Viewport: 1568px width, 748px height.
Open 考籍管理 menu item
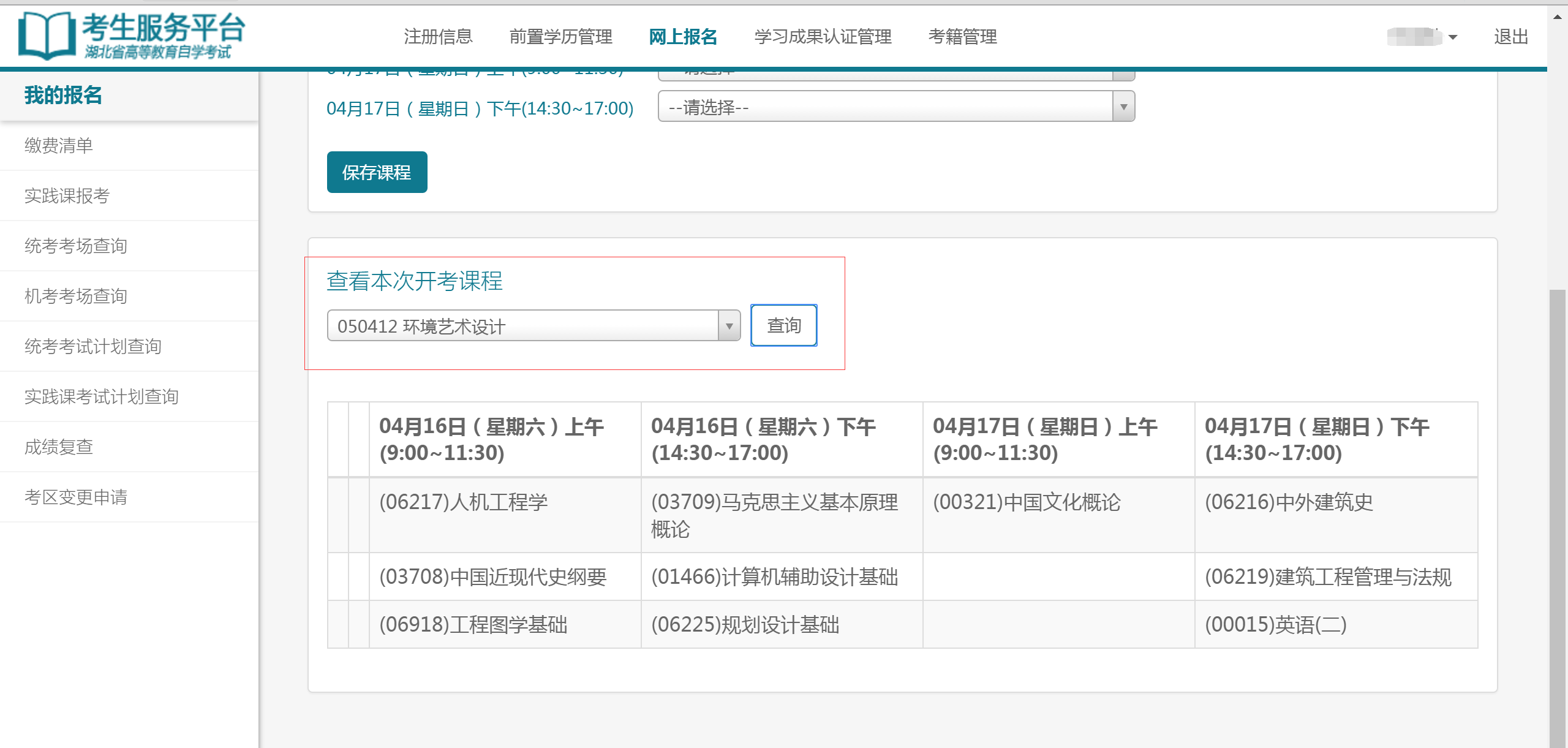pyautogui.click(x=962, y=37)
